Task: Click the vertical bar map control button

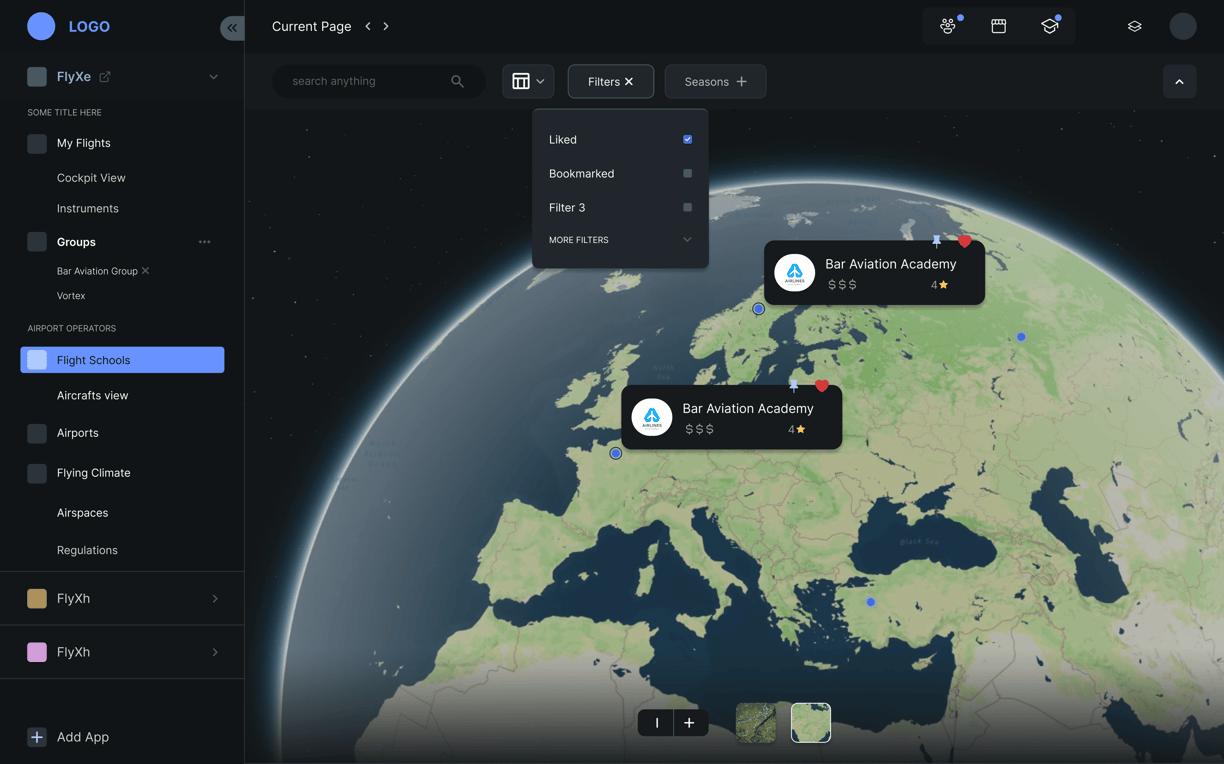Action: [656, 722]
